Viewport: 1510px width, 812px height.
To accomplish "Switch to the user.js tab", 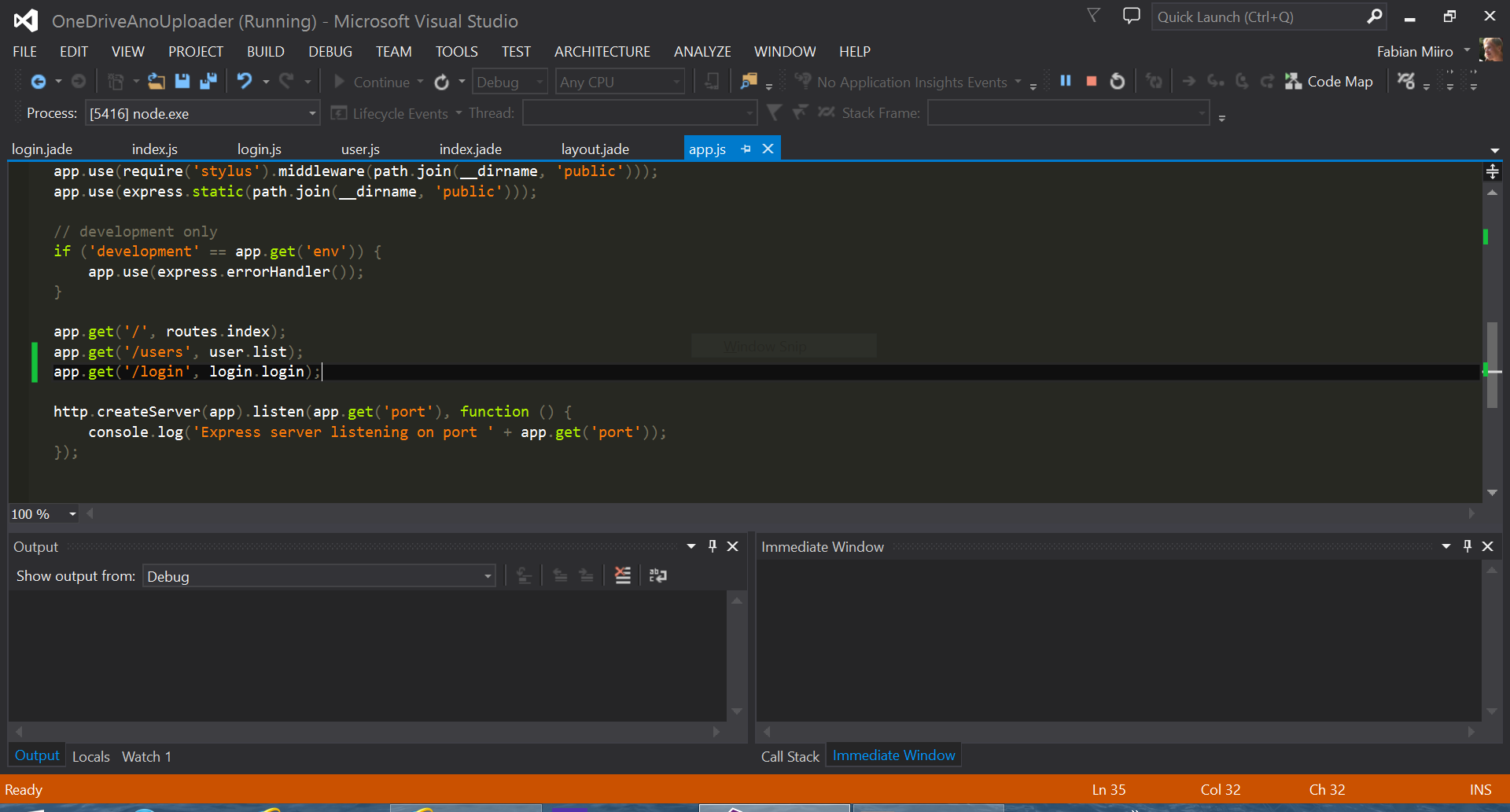I will click(360, 149).
